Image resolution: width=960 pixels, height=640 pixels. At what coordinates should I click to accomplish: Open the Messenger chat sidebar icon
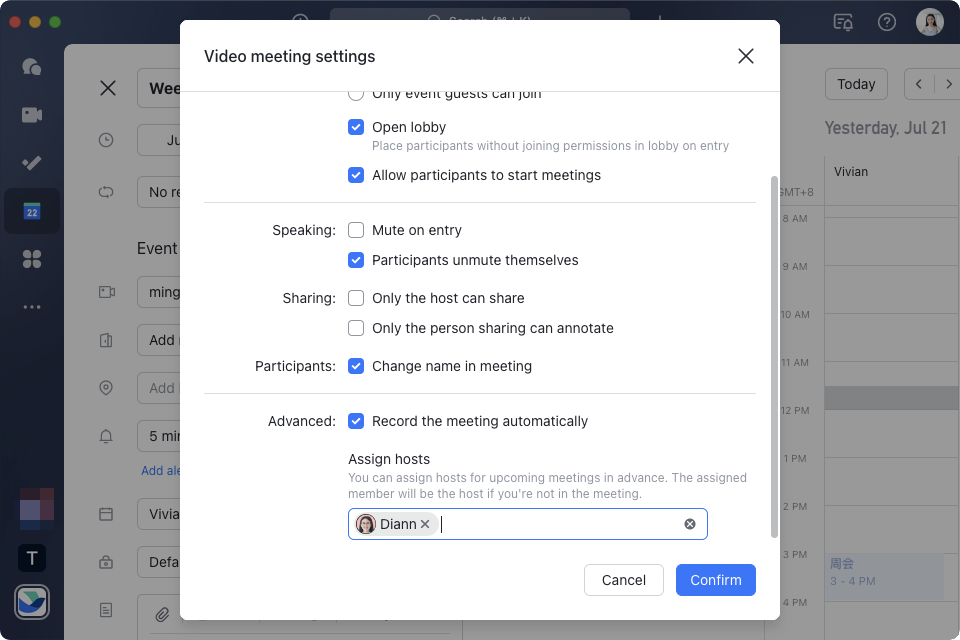pyautogui.click(x=31, y=67)
